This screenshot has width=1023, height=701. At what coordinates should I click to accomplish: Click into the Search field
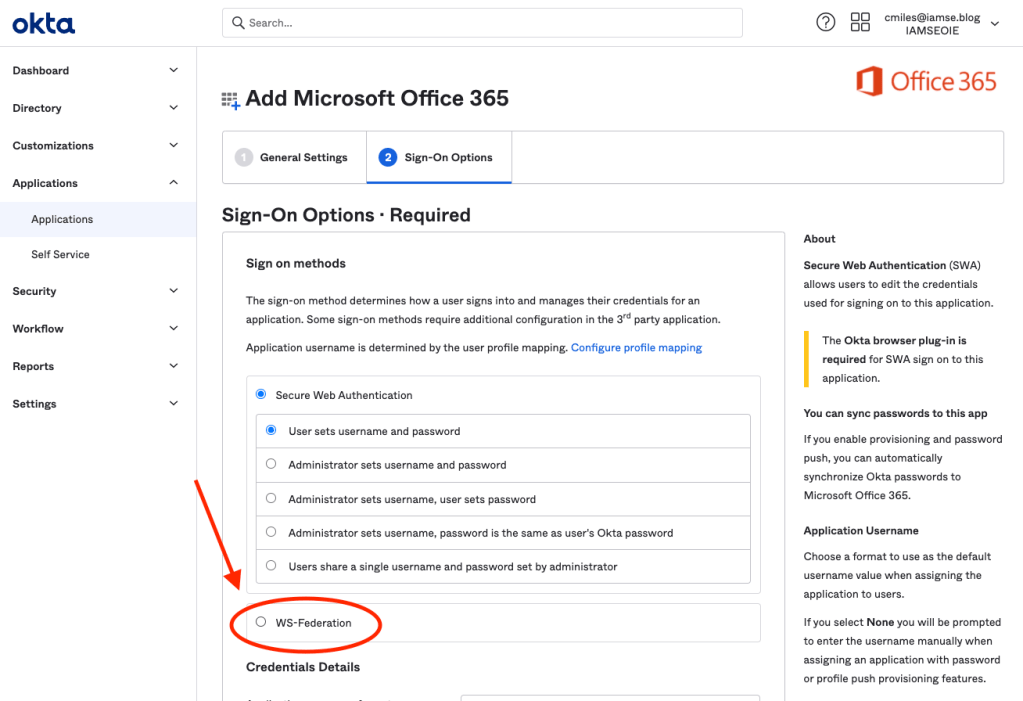490,22
